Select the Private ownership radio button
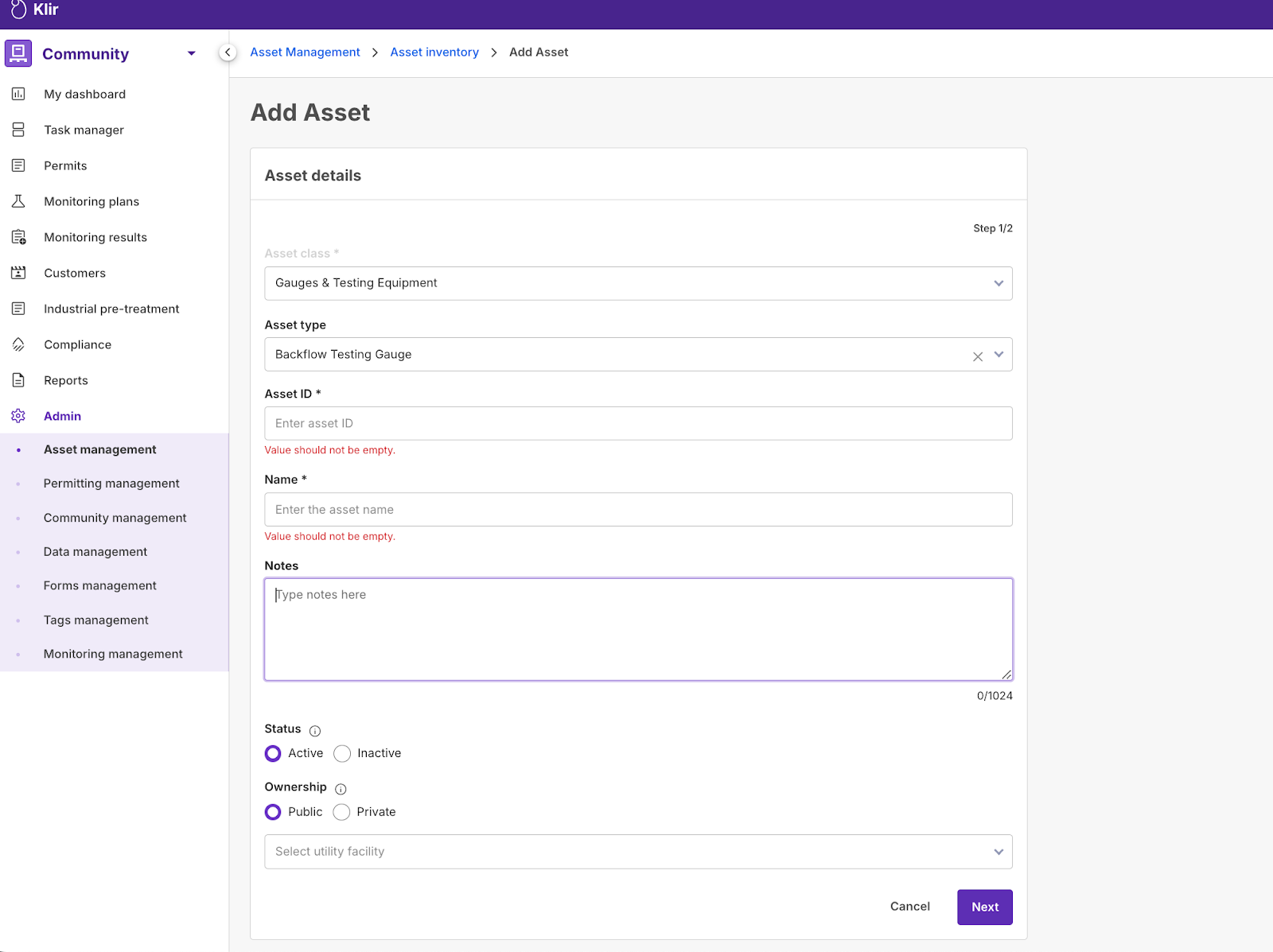 tap(341, 812)
